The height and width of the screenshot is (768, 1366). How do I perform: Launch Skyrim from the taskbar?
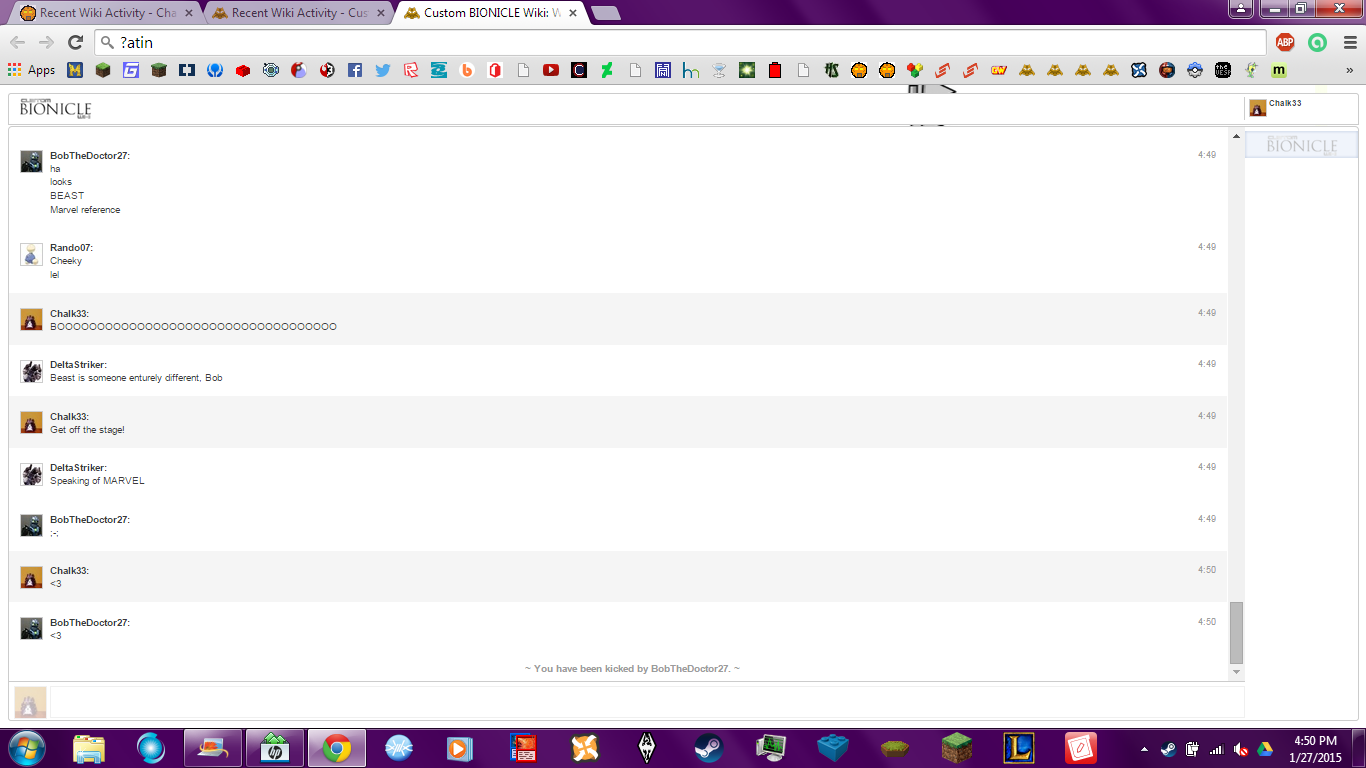[647, 748]
